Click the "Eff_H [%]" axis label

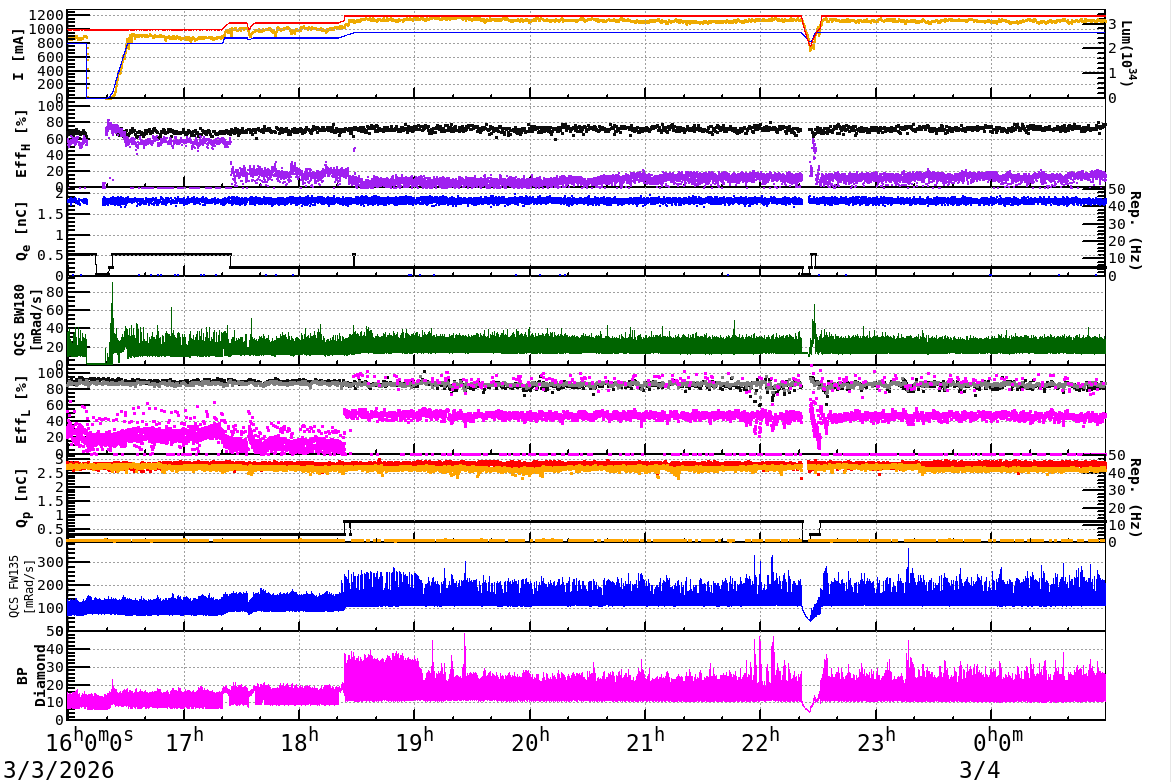[22, 144]
